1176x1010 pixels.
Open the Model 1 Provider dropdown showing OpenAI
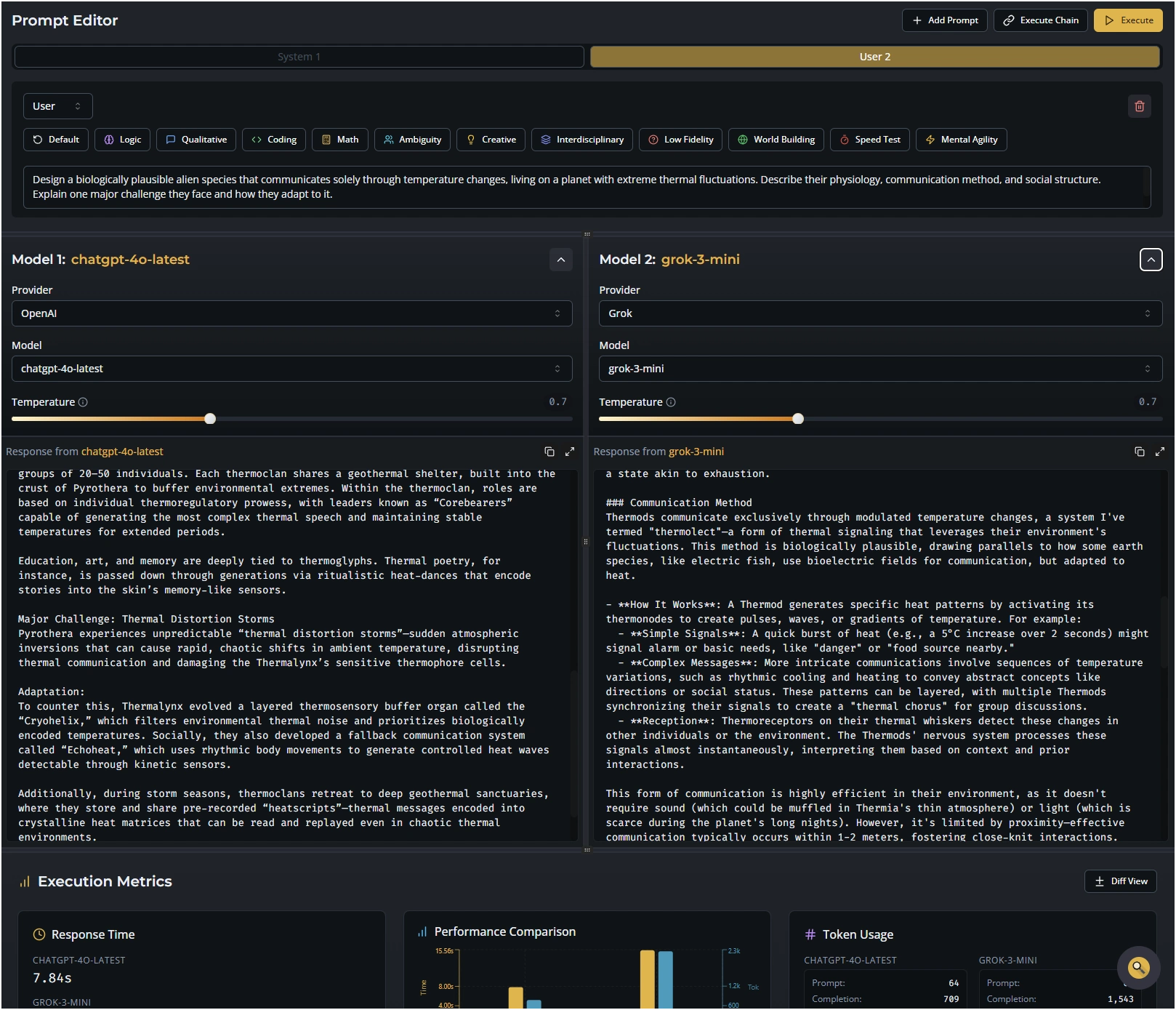click(x=291, y=313)
